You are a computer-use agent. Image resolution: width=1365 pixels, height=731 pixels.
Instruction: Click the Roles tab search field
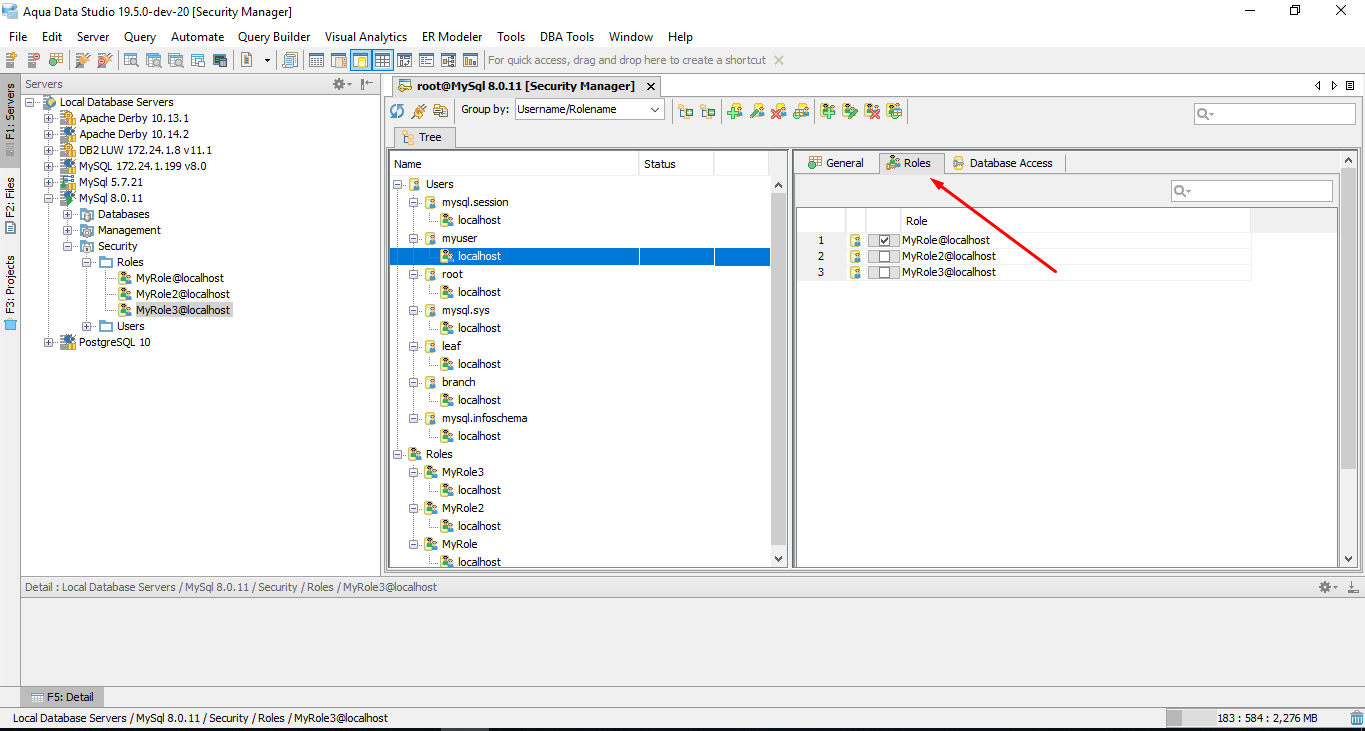pos(1252,191)
